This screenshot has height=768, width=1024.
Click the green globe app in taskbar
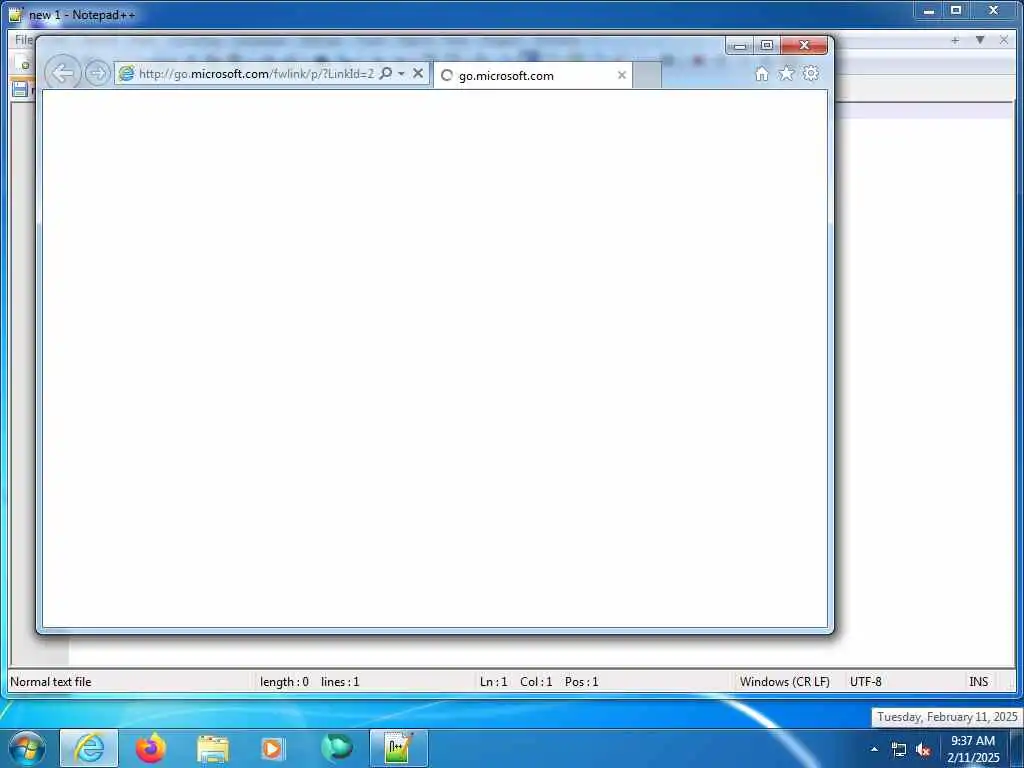coord(337,748)
